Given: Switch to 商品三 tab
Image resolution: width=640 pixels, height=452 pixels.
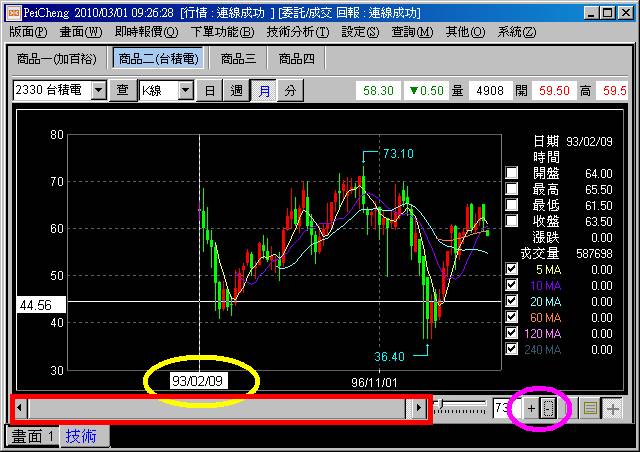Looking at the screenshot, I should pos(238,59).
